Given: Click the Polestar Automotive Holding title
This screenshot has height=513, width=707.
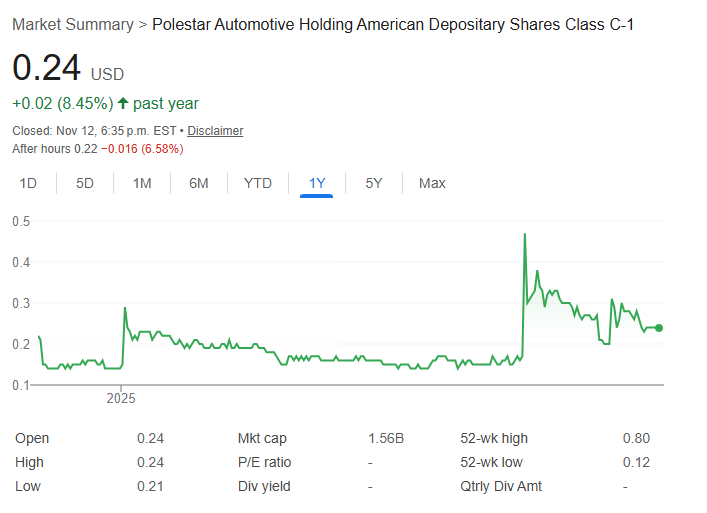Looking at the screenshot, I should point(392,23).
